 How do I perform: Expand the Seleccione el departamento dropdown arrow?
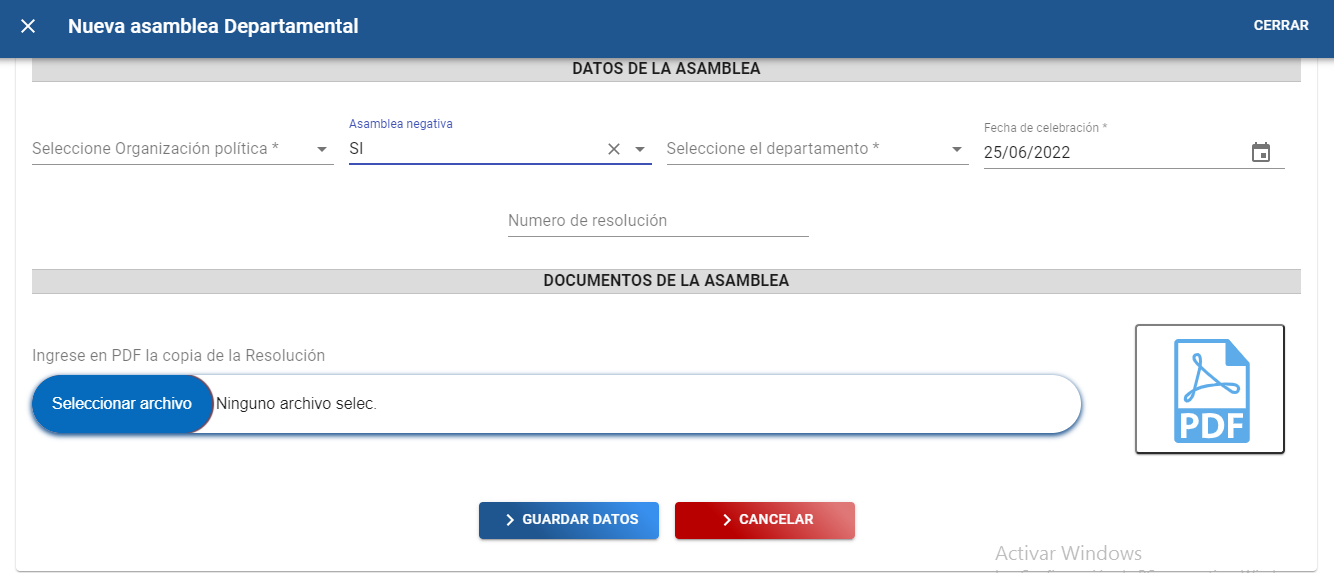point(957,150)
